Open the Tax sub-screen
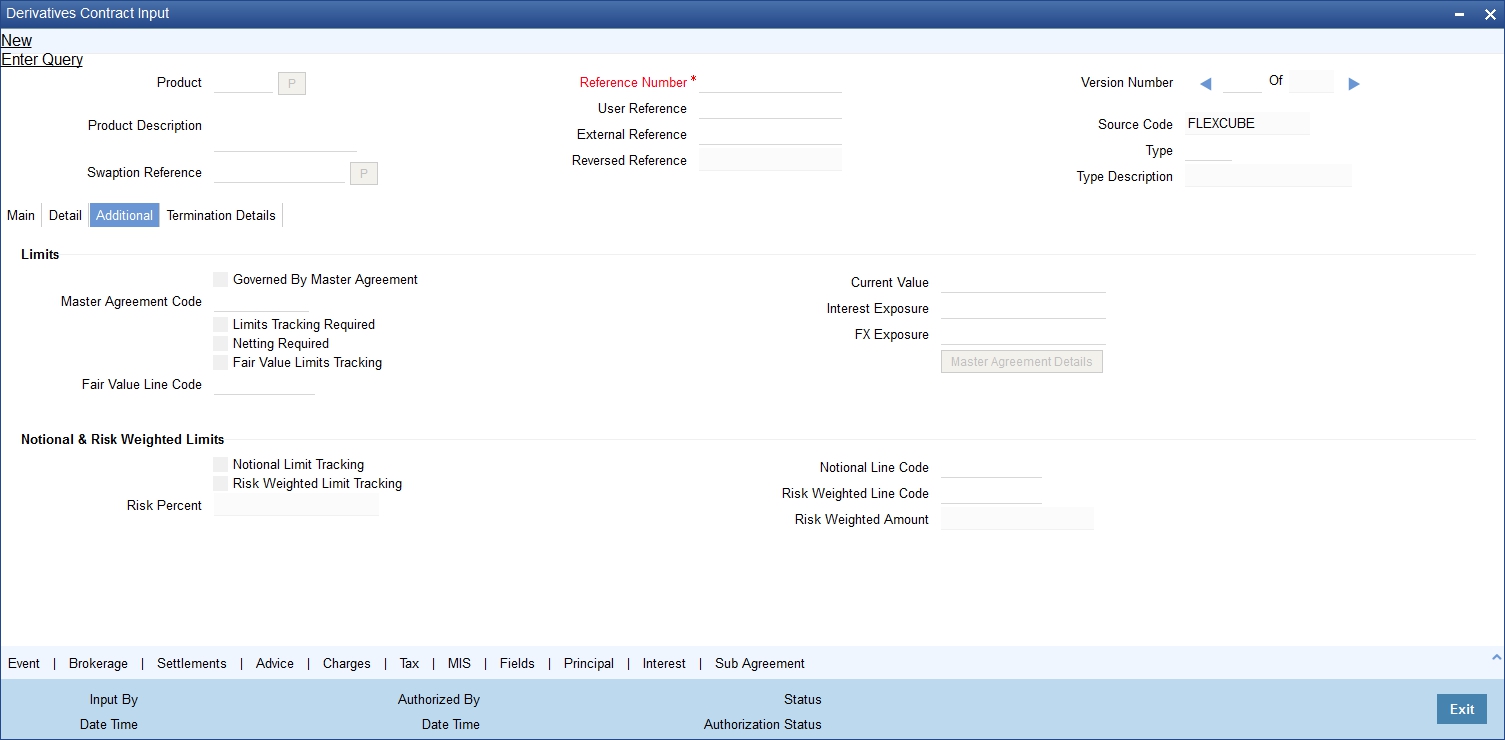1505x740 pixels. (409, 664)
